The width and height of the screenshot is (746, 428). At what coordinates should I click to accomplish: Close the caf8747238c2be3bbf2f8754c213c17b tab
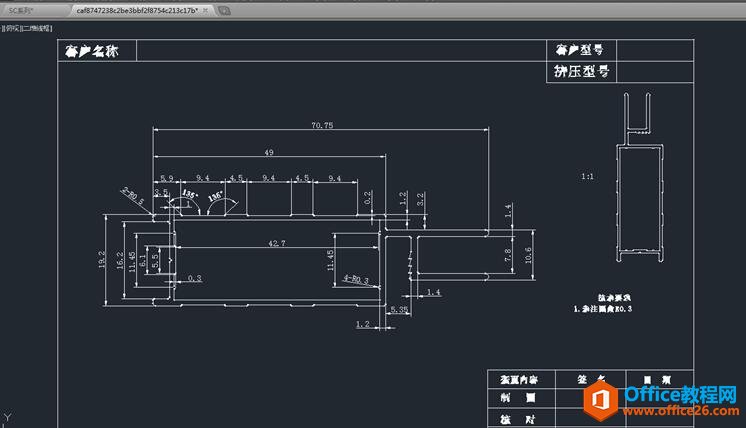(206, 10)
